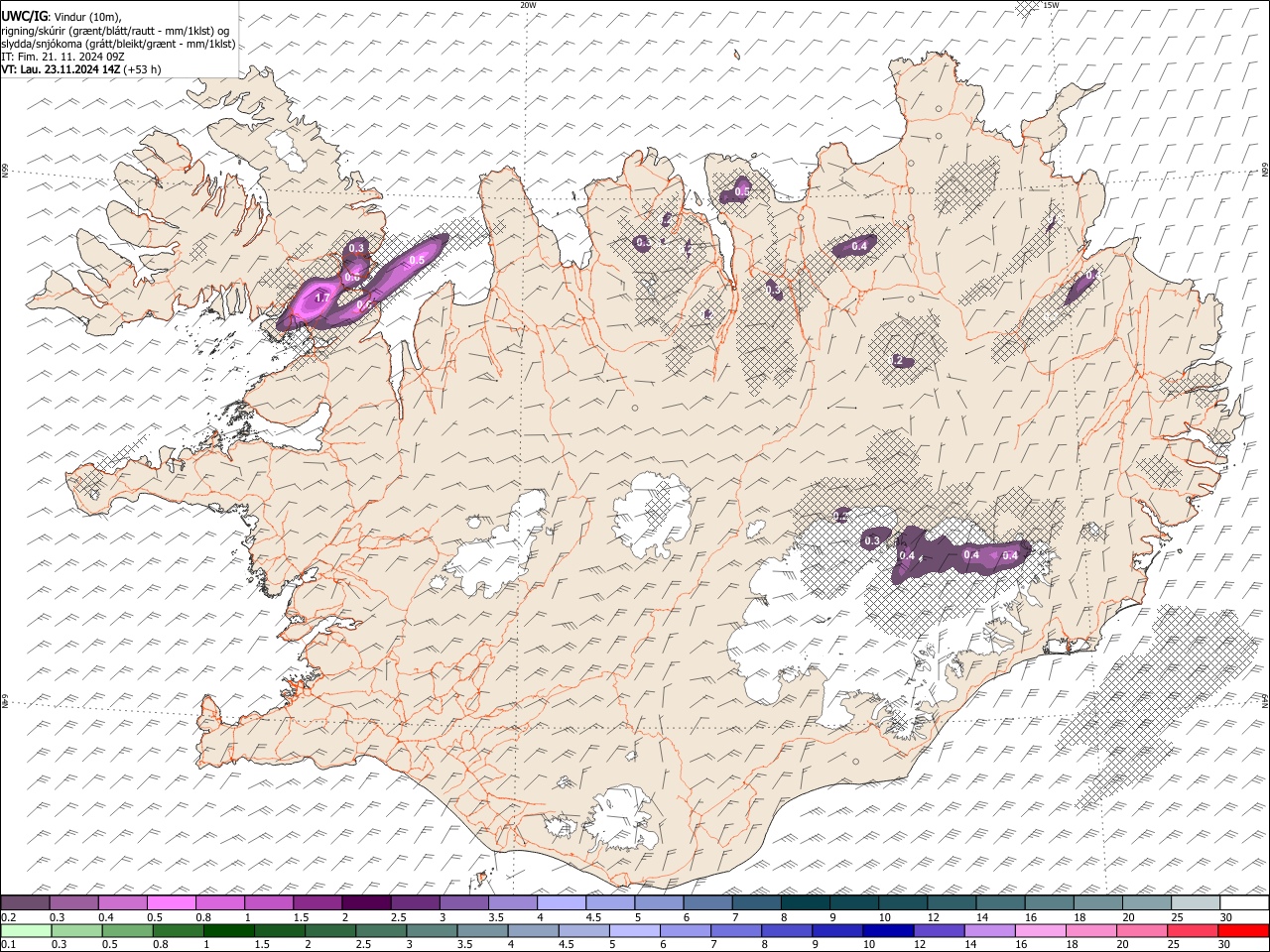The width and height of the screenshot is (1270, 952).
Task: Select the light lavender swatch between 4 and 4.5, top row
Action: tap(561, 903)
